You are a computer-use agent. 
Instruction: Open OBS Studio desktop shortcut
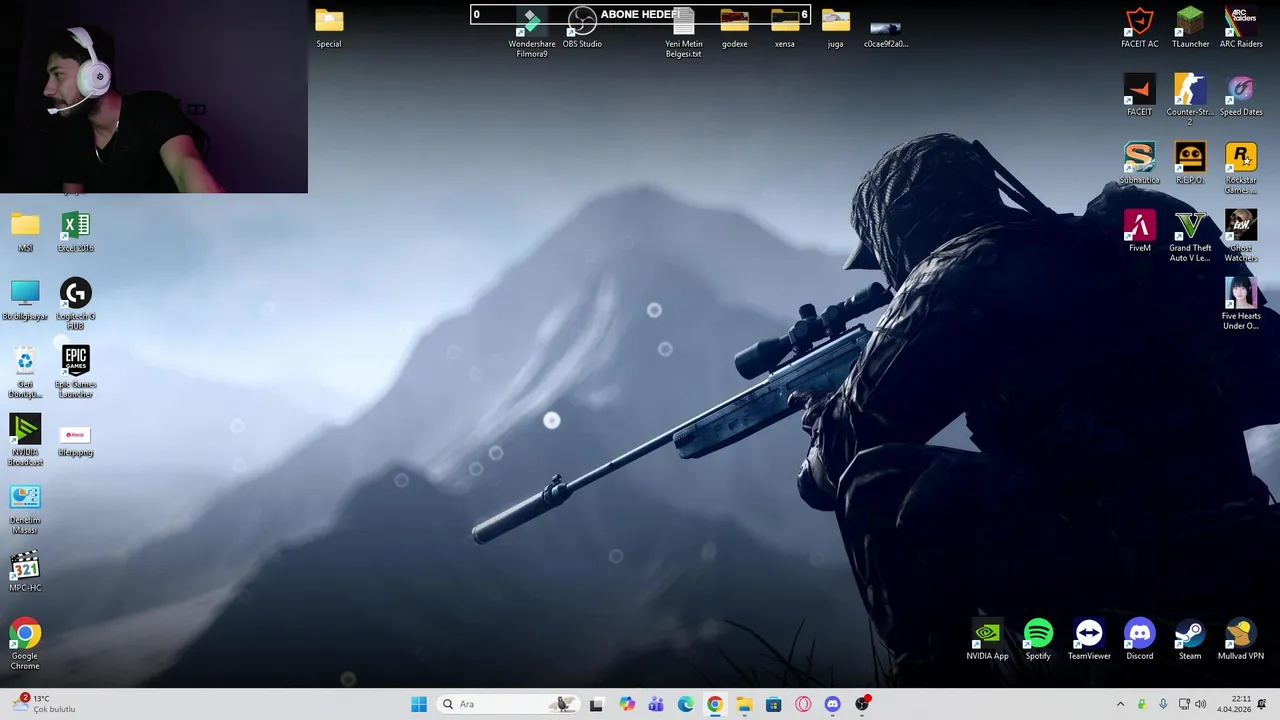tap(582, 27)
